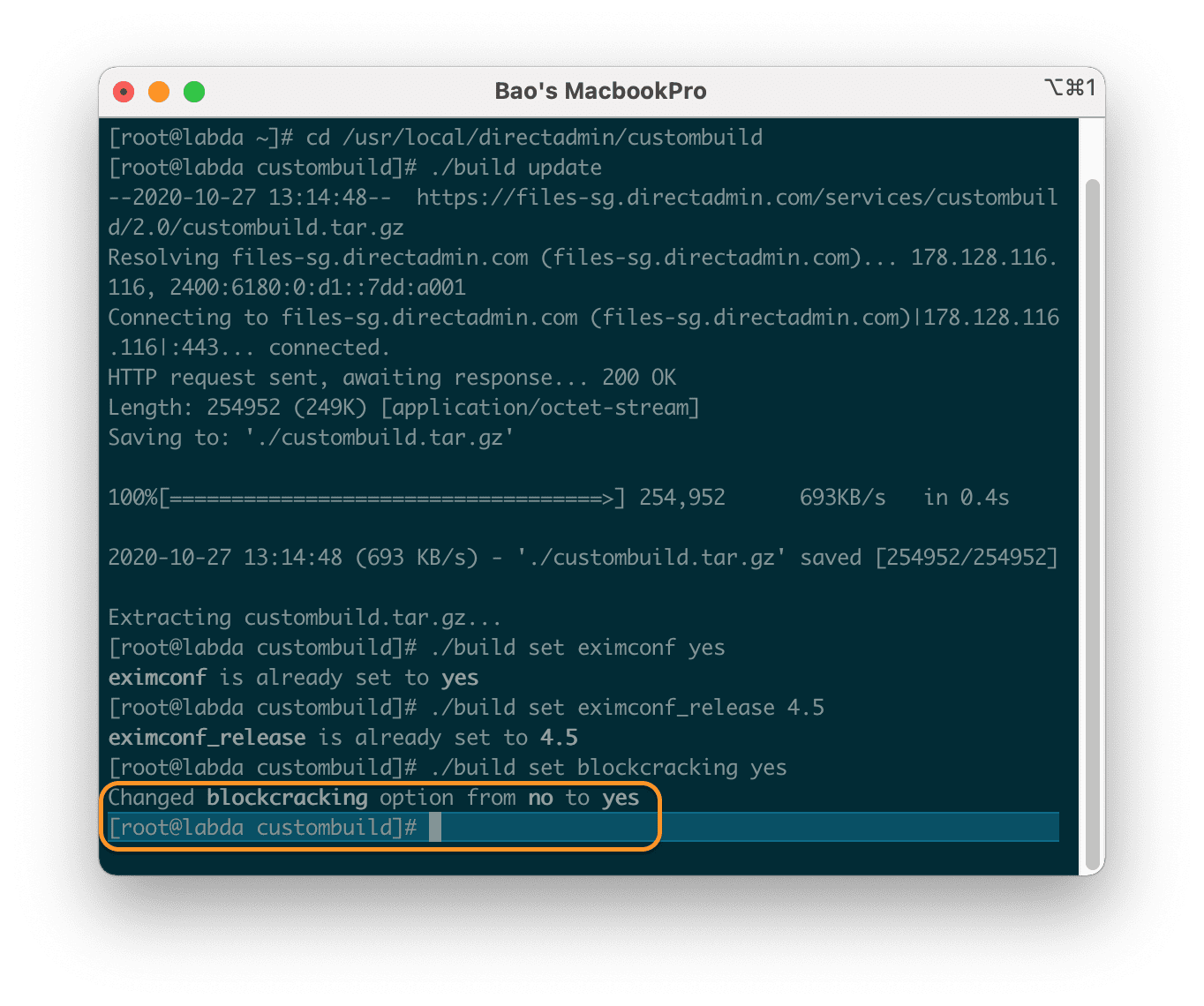
Task: Click the cursor block at the last prompt
Action: pyautogui.click(x=434, y=828)
